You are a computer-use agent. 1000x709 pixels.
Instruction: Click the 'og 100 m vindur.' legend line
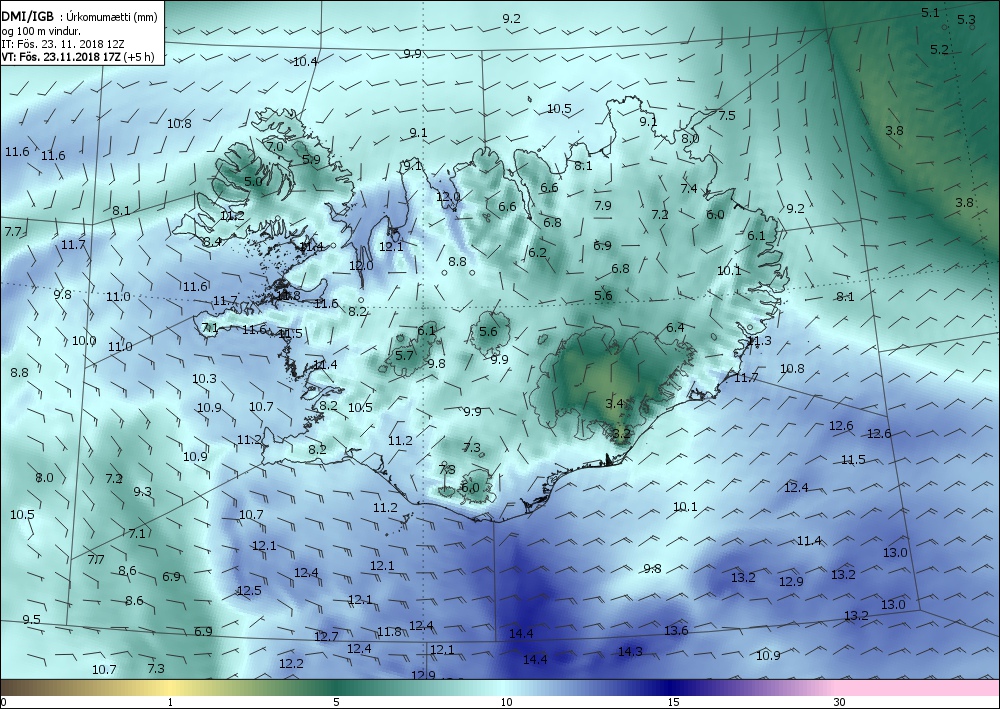tap(41, 31)
